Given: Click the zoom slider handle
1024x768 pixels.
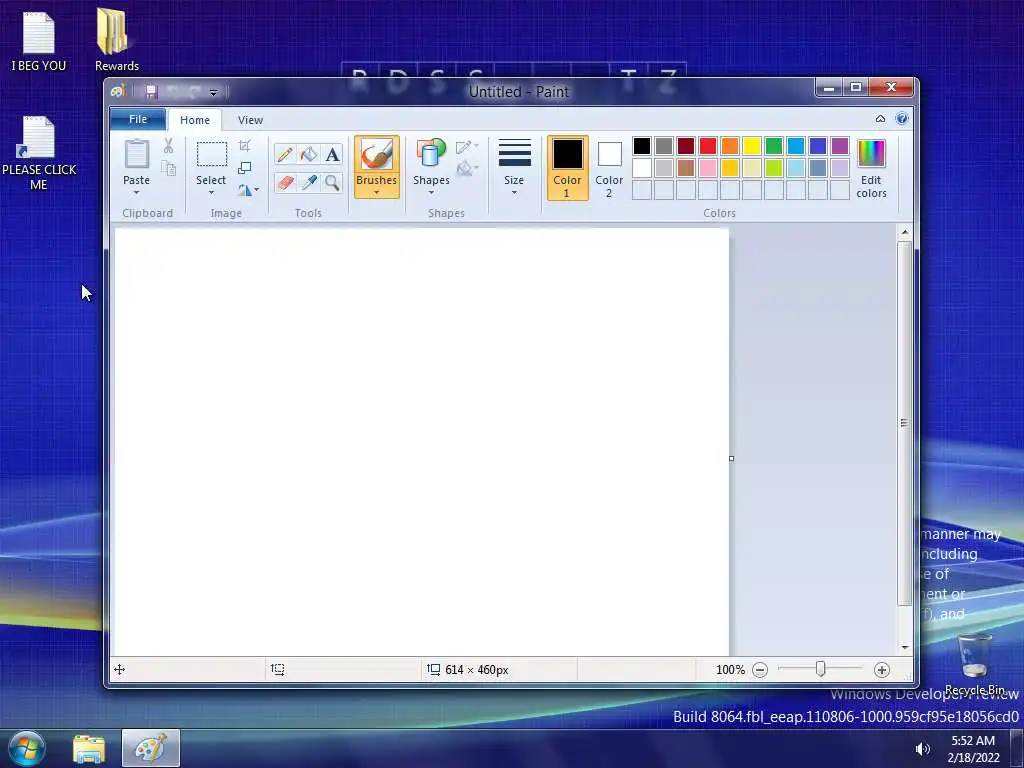Looking at the screenshot, I should pos(820,669).
